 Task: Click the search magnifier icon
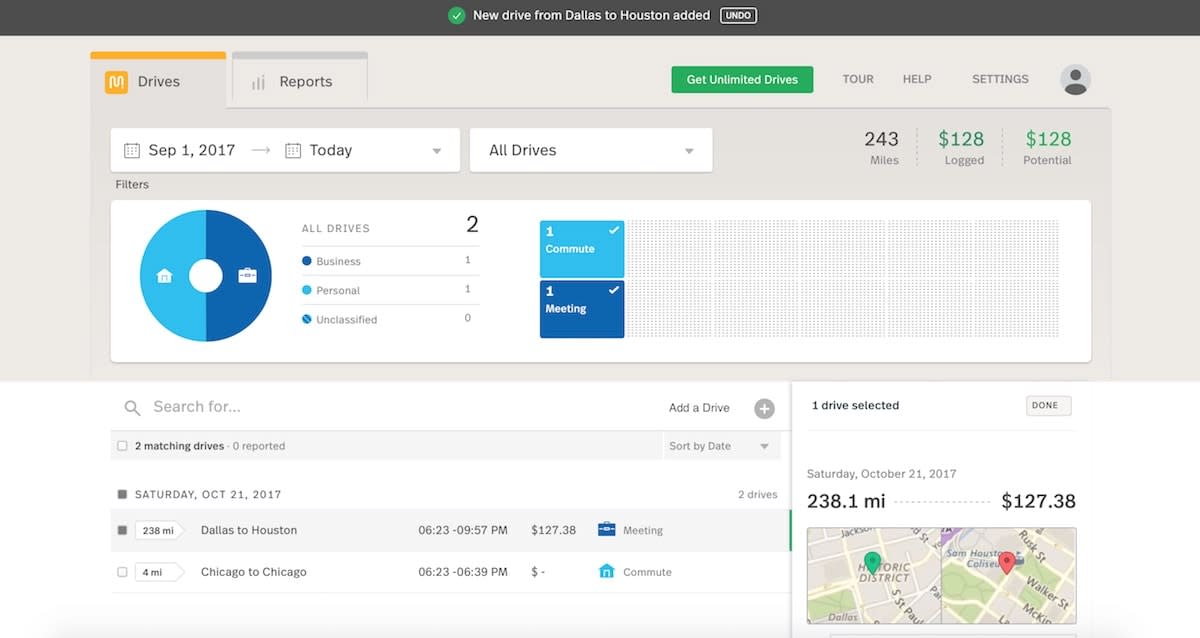pos(132,408)
